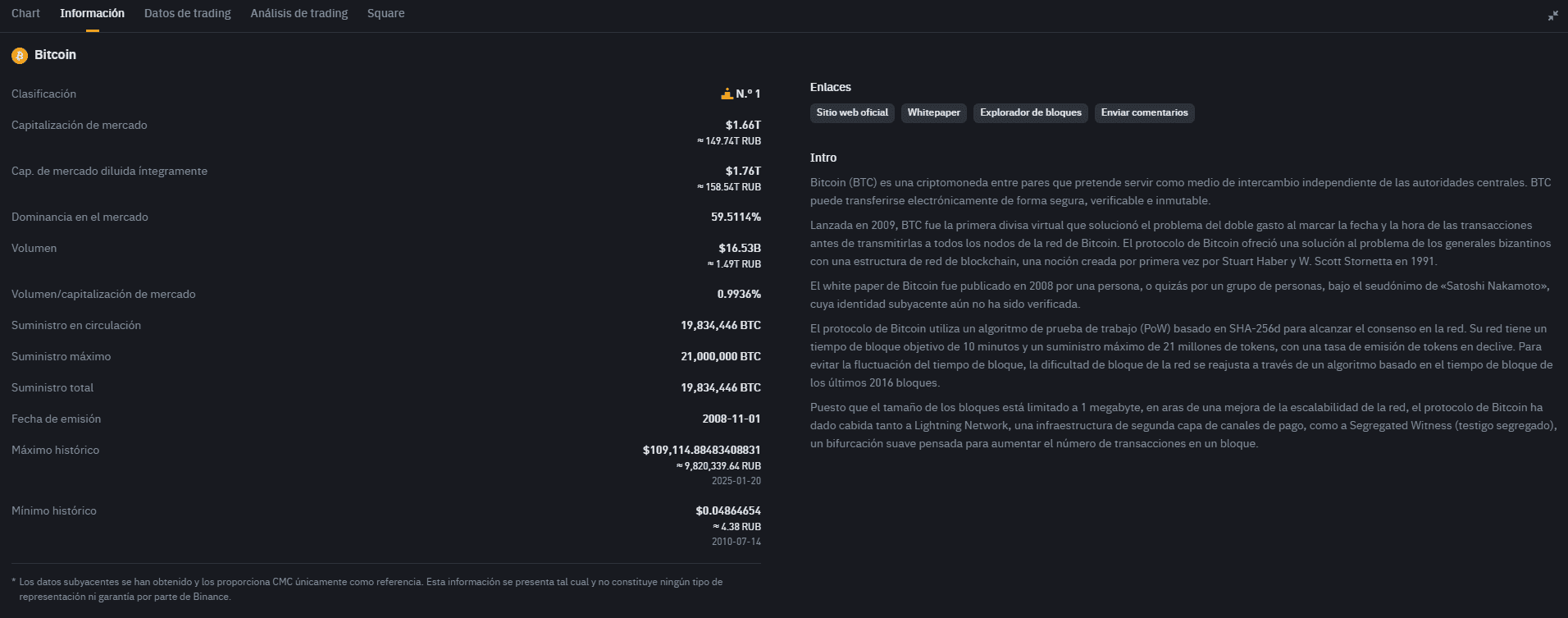1568x618 pixels.
Task: Select the Información tab
Action: click(x=93, y=13)
